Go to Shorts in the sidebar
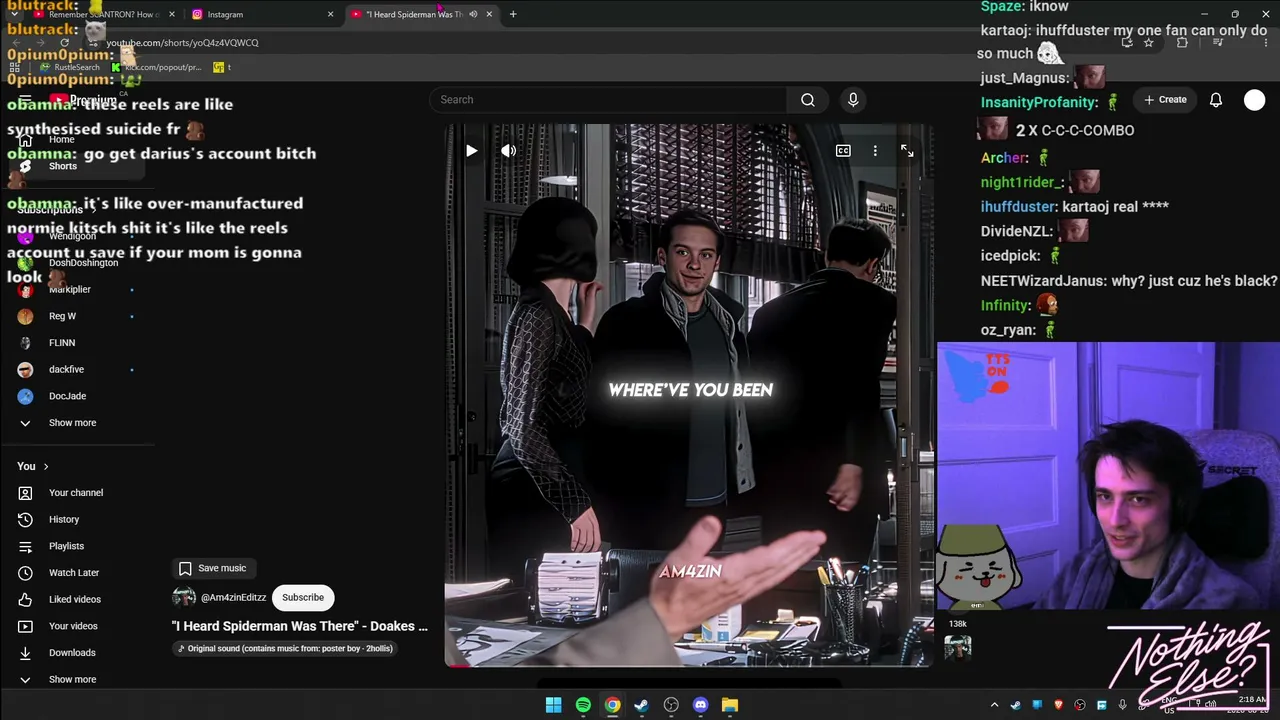 point(77,166)
